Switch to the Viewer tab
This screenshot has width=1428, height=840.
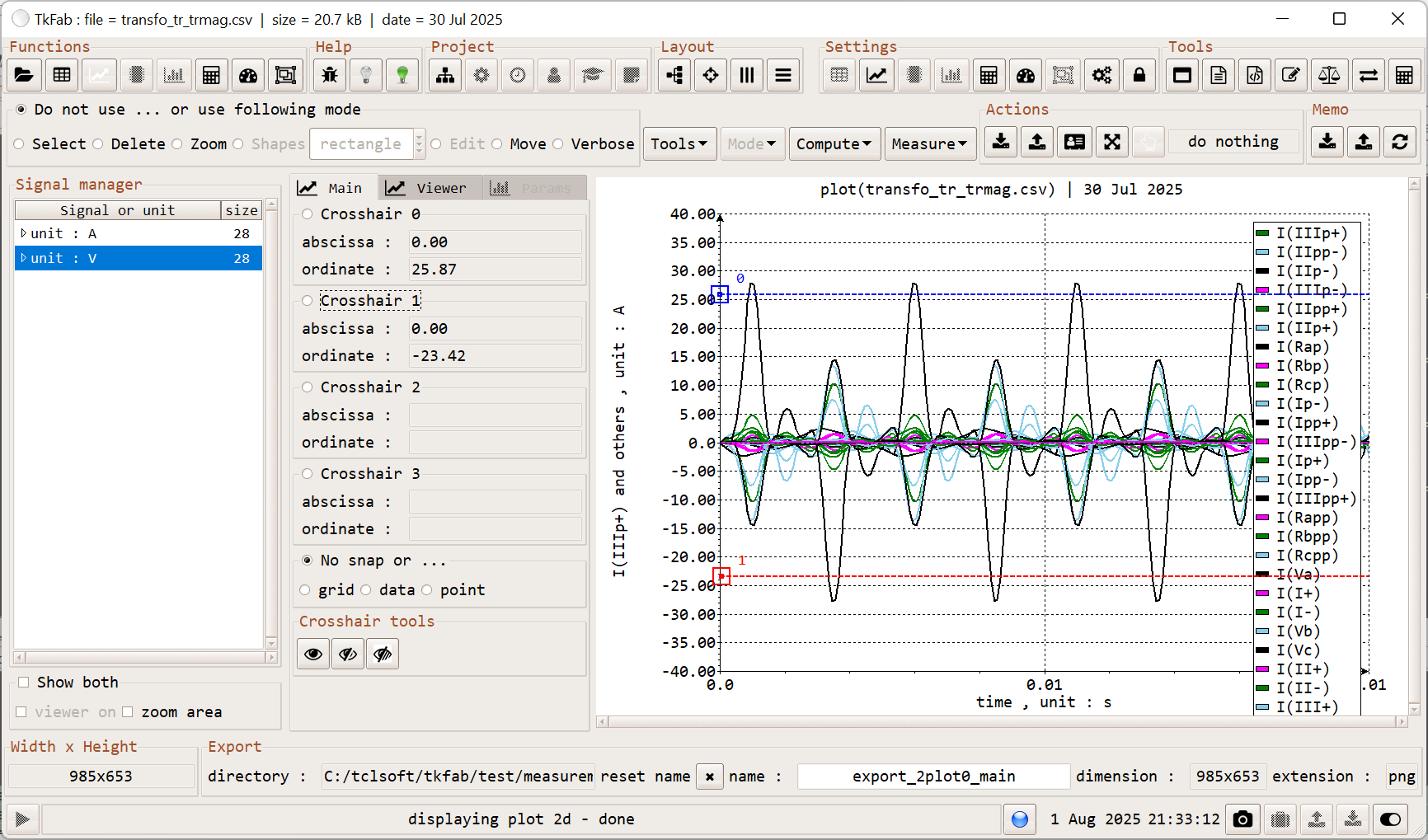coord(427,188)
